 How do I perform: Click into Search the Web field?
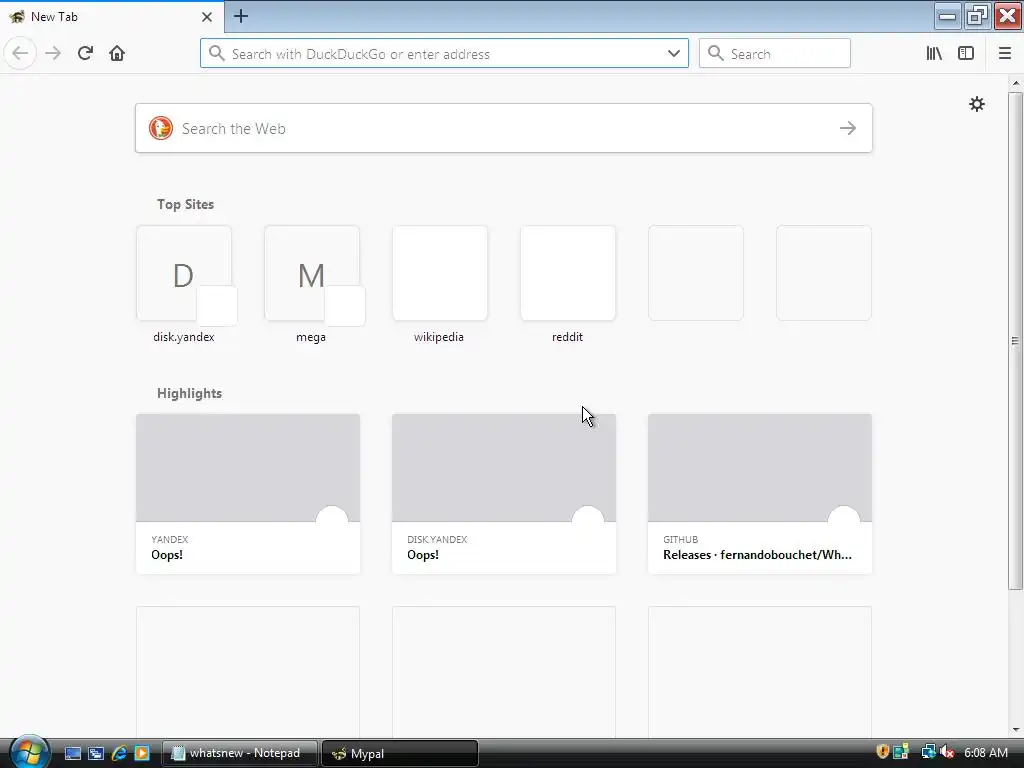pos(504,128)
